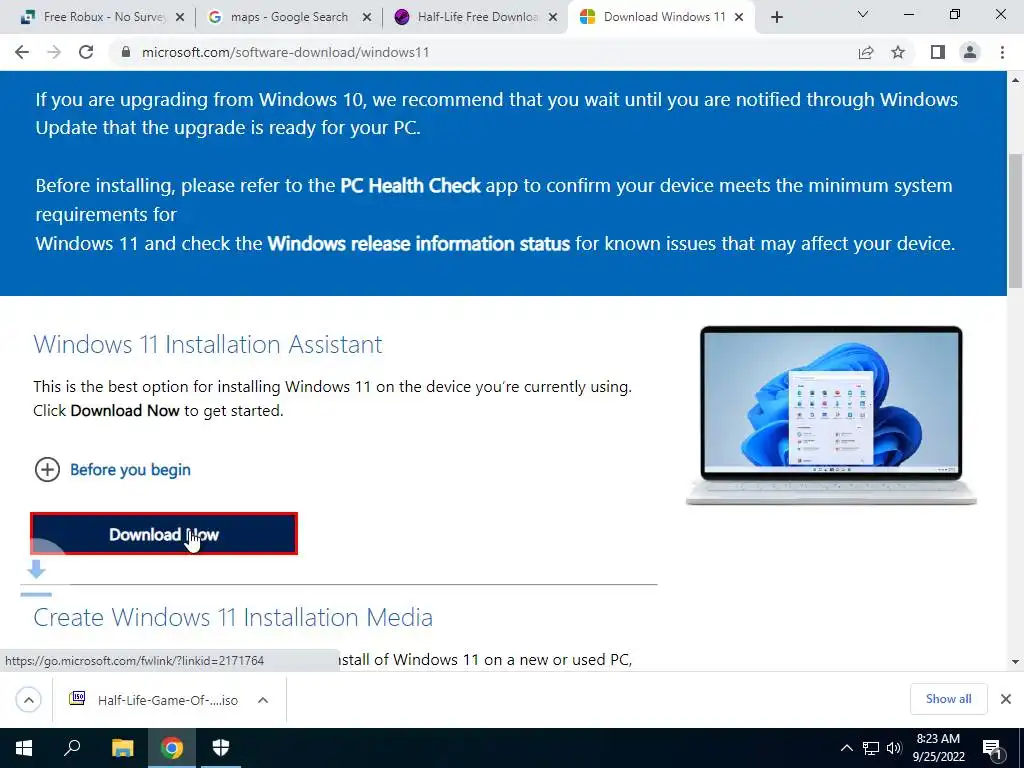This screenshot has height=768, width=1024.
Task: Close the Free Robux tab
Action: click(x=180, y=18)
